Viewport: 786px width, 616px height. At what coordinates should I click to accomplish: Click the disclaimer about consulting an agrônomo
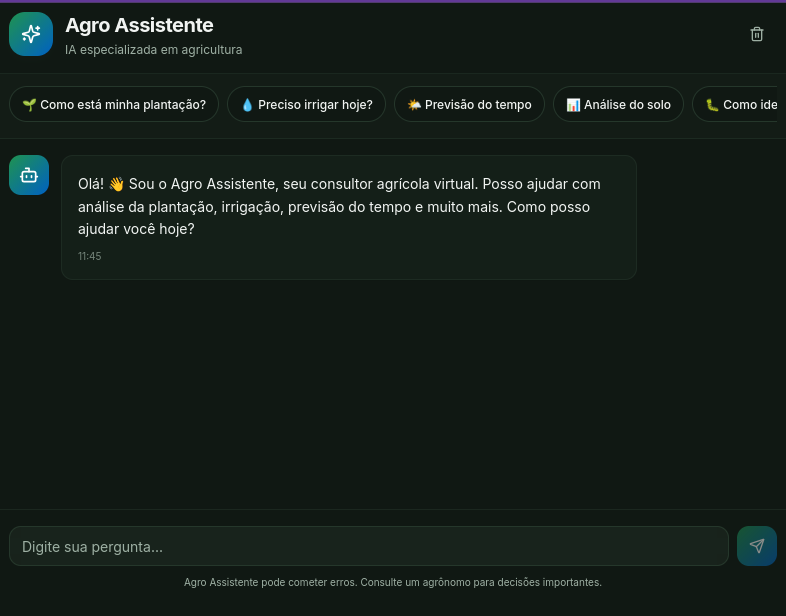coord(393,582)
